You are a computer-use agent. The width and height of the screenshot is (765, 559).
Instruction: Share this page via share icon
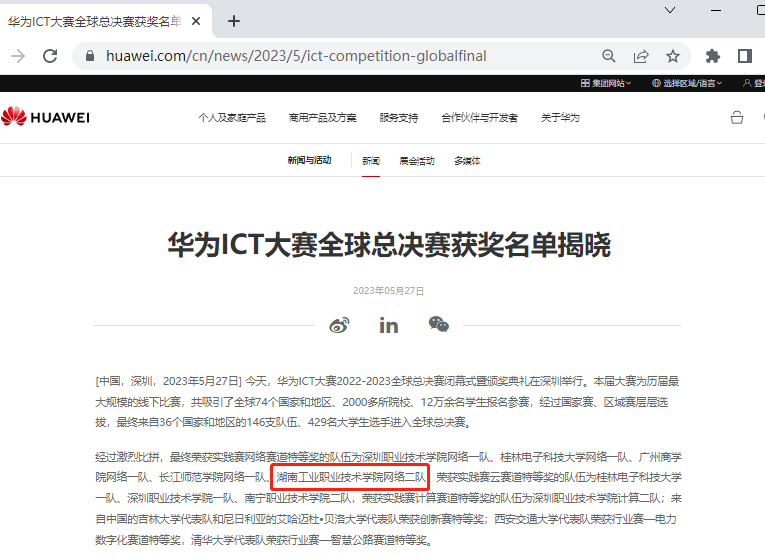(x=641, y=56)
